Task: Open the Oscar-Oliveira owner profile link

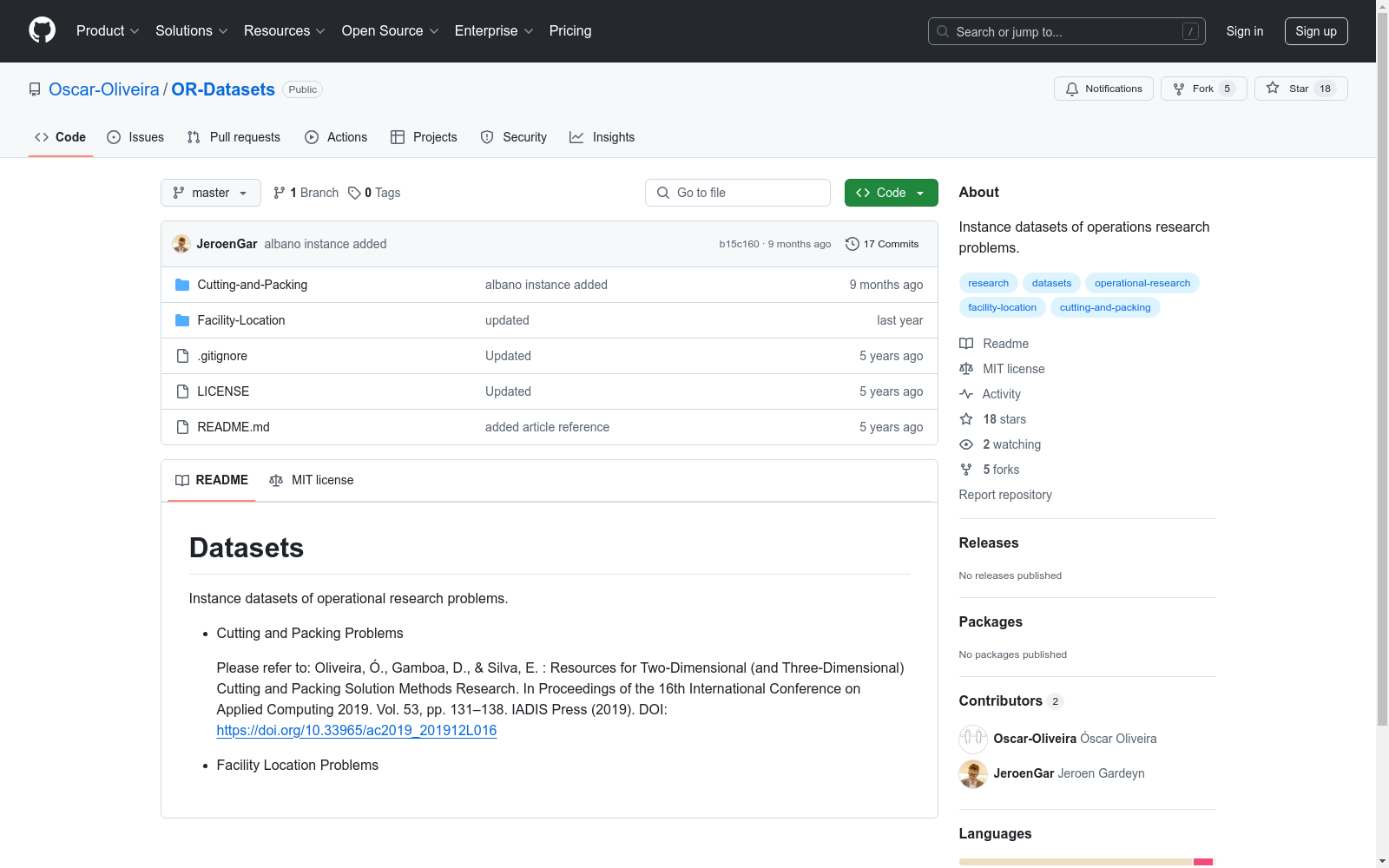Action: point(104,89)
